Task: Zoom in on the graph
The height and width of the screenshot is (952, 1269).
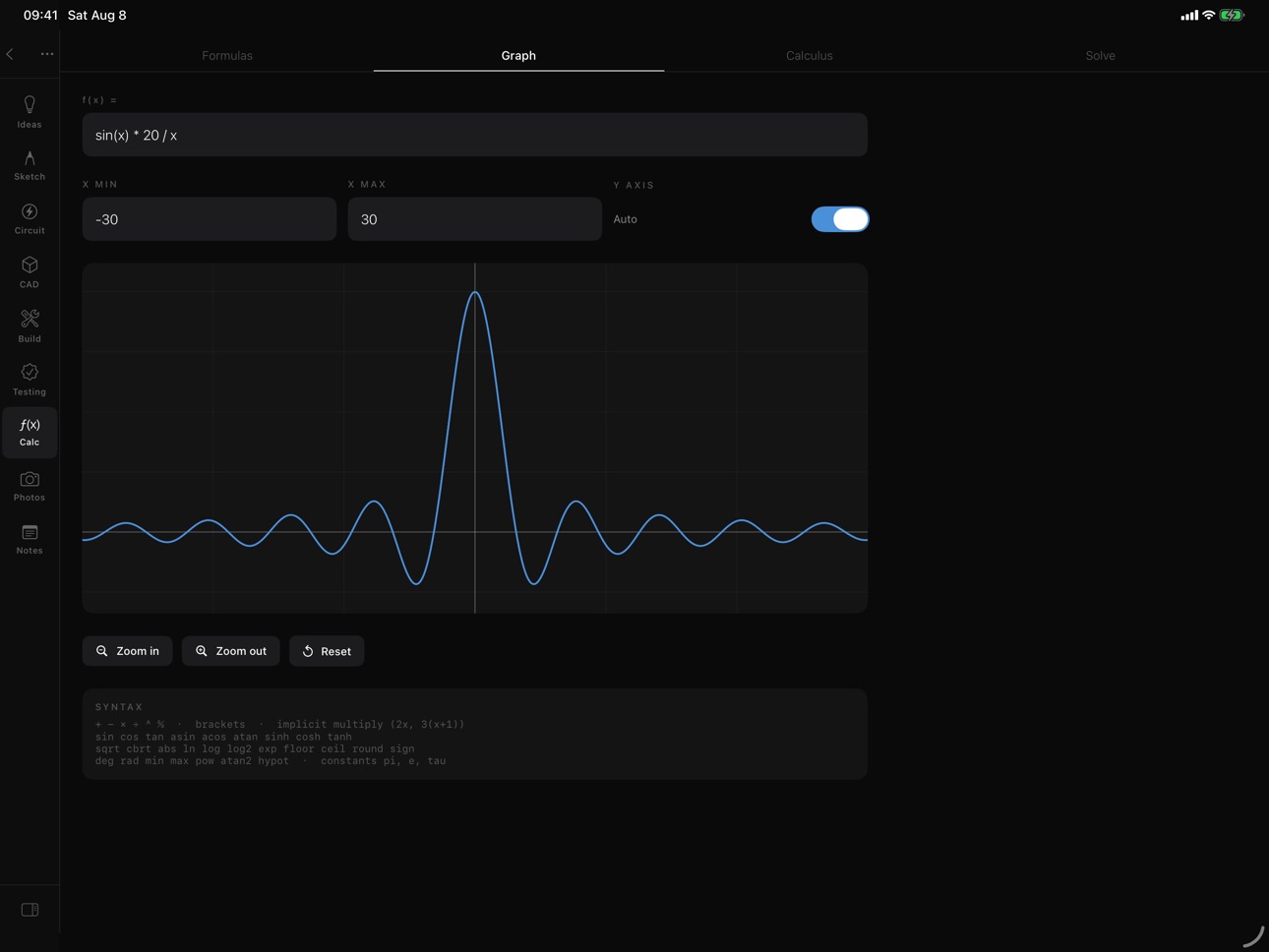Action: click(x=128, y=651)
